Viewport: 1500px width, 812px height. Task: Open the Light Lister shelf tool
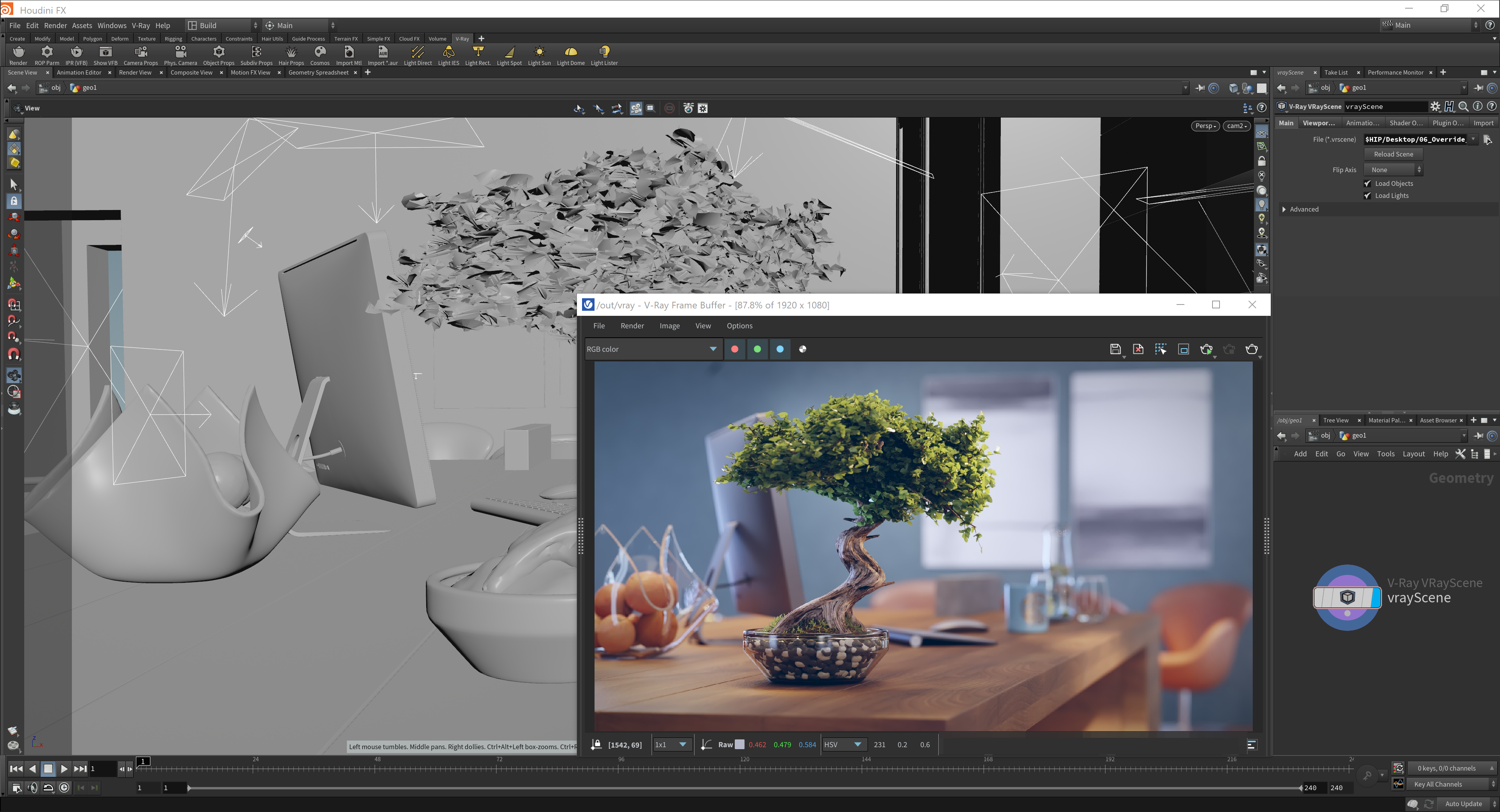pyautogui.click(x=604, y=55)
